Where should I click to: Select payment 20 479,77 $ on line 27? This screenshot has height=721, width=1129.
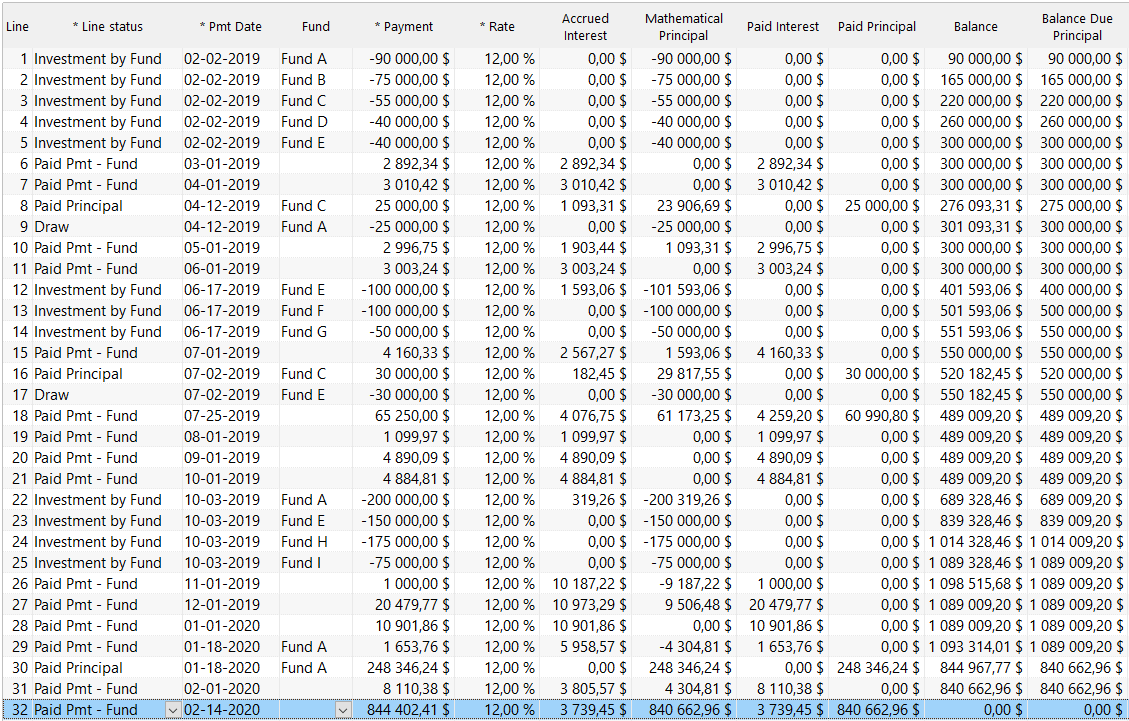point(412,605)
